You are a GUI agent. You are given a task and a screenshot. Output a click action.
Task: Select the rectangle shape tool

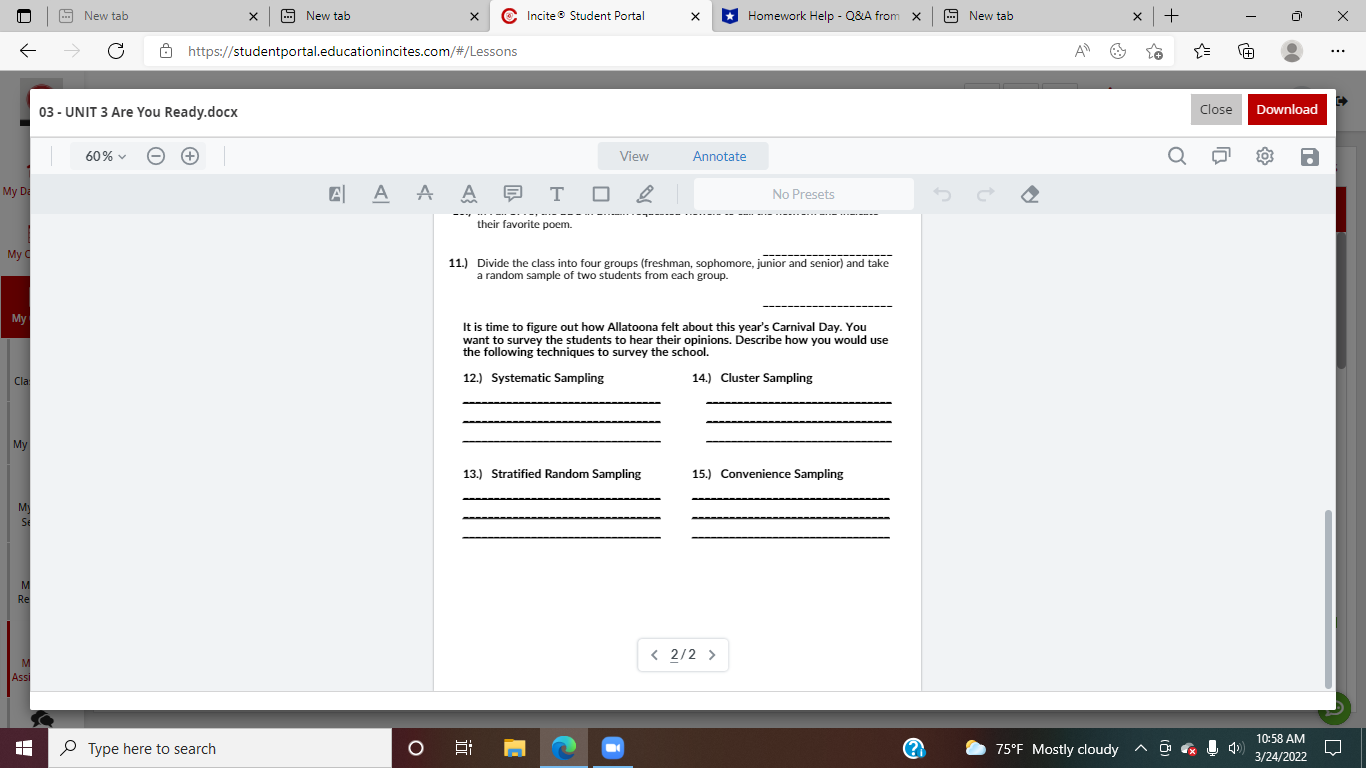[601, 193]
